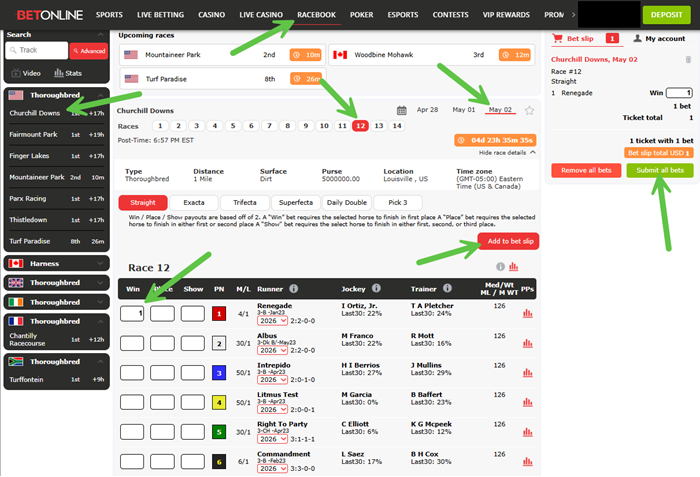The width and height of the screenshot is (700, 477).
Task: Open year dropdown 2026 for Litmus Test
Action: pos(272,410)
